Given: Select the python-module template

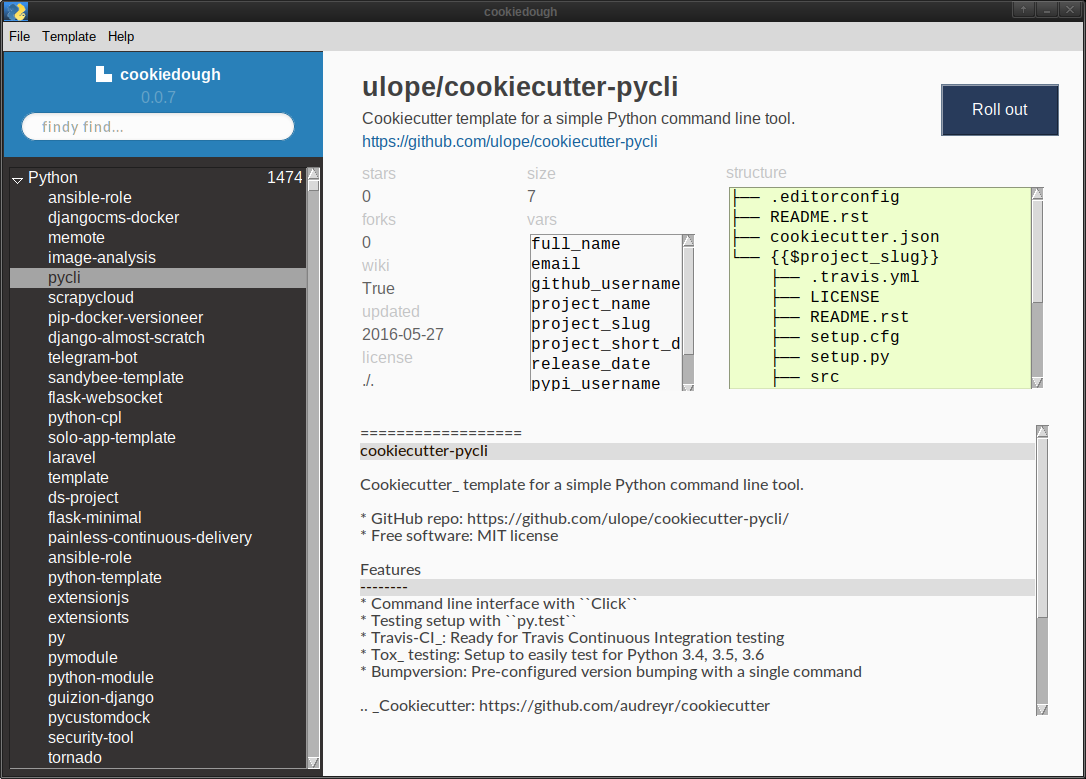Looking at the screenshot, I should [x=100, y=678].
